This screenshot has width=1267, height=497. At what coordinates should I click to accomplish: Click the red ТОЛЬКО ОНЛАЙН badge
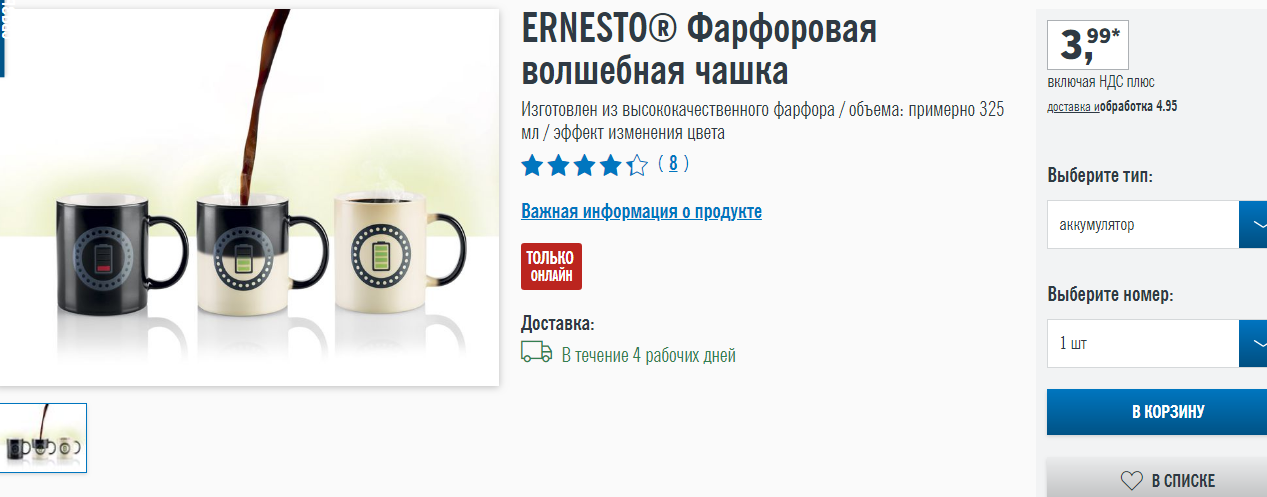click(551, 266)
